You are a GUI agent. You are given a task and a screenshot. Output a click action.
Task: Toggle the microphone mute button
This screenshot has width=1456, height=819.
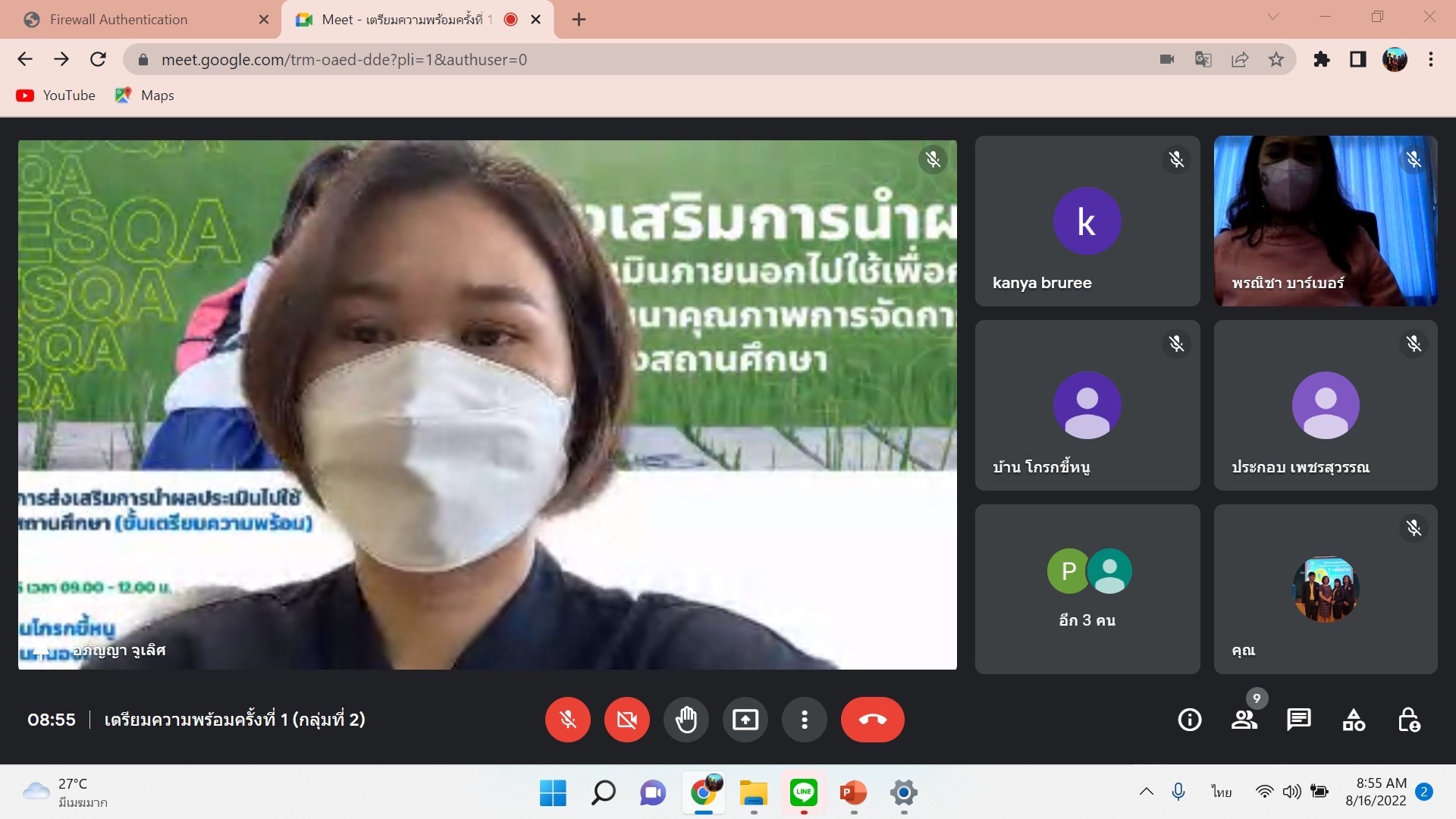(567, 719)
